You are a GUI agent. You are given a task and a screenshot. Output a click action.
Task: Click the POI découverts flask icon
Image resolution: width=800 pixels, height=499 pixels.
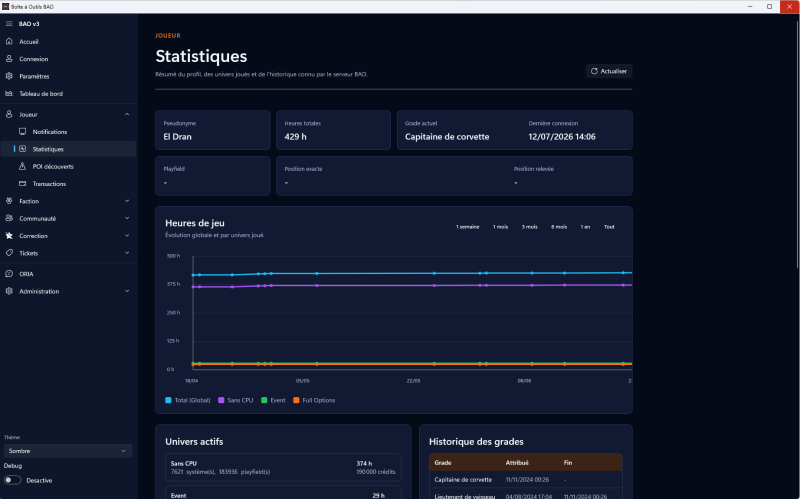(x=22, y=166)
